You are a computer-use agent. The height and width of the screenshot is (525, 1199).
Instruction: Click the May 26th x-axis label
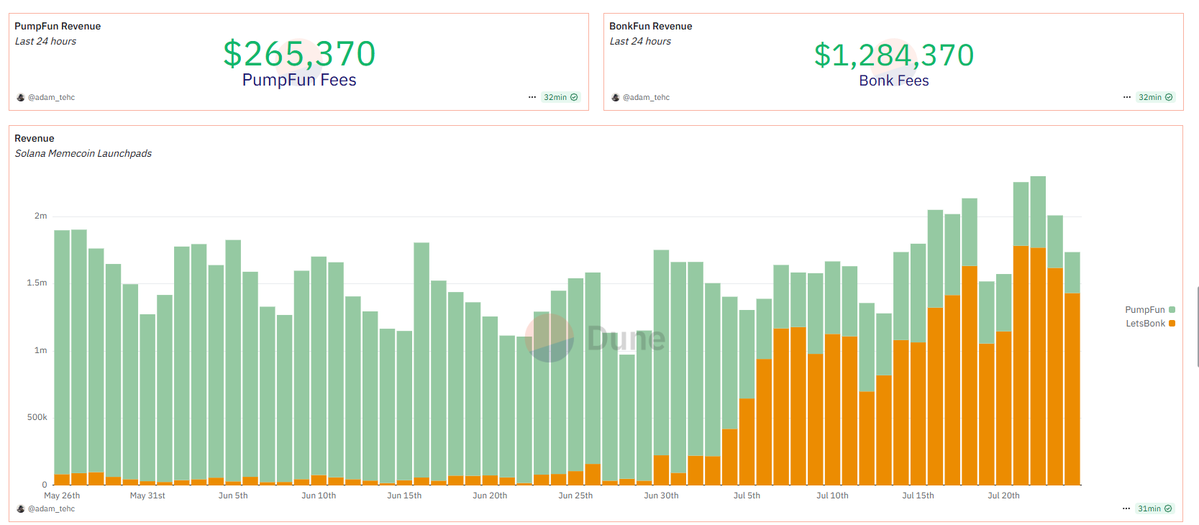tap(63, 495)
